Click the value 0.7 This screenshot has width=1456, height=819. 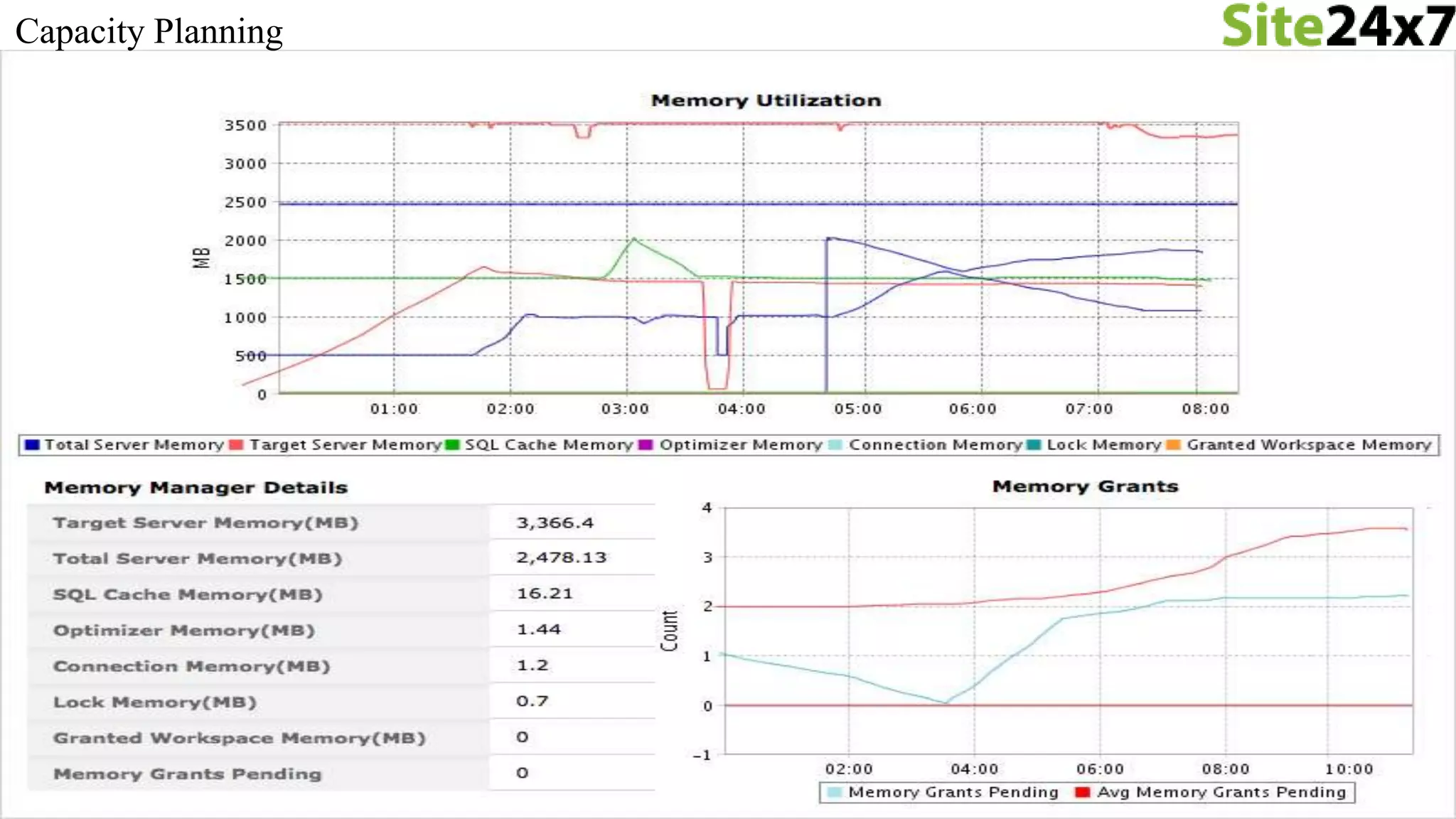pyautogui.click(x=532, y=702)
